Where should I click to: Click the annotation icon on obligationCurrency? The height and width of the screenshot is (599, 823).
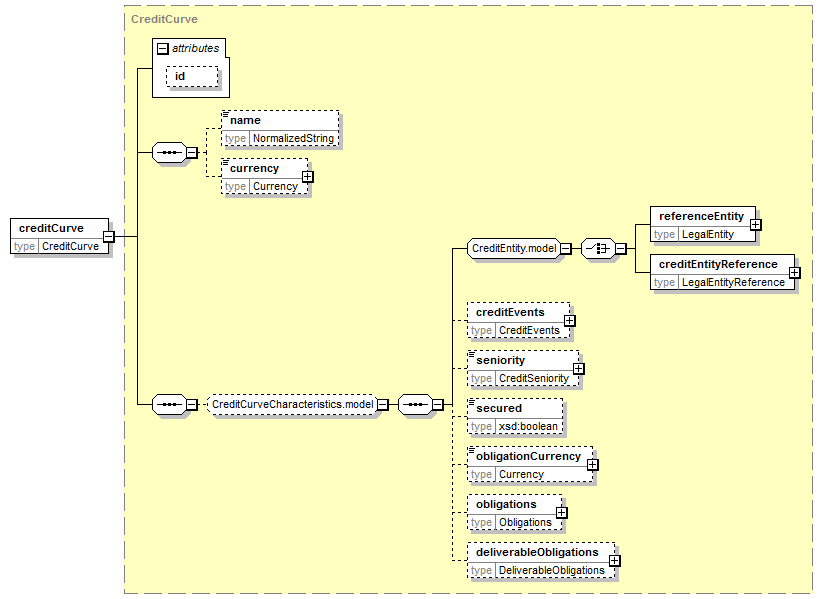471,449
